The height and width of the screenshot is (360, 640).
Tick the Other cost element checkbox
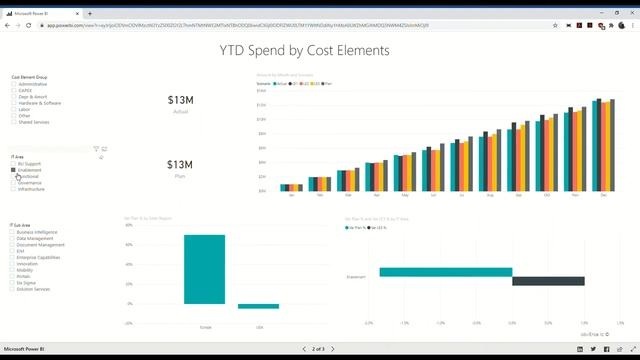tap(14, 116)
